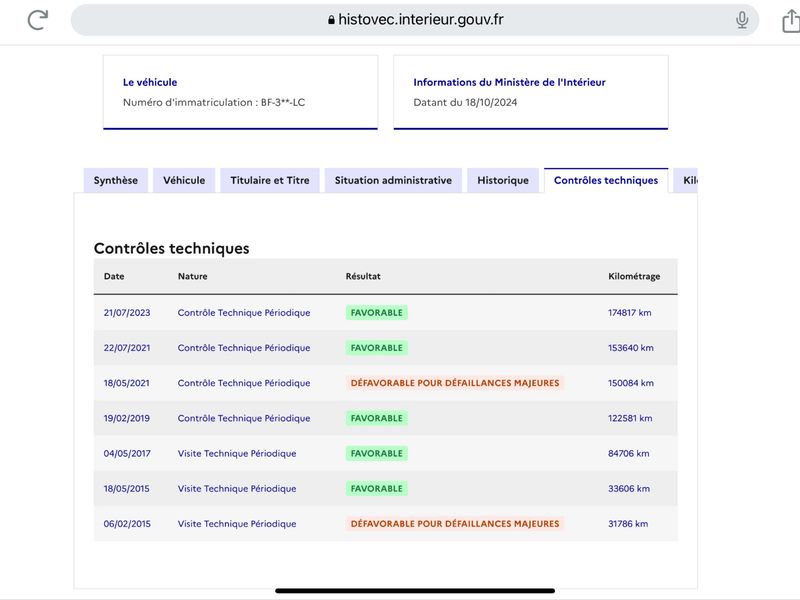The image size is (800, 600).
Task: Click the Résultat column header
Action: click(363, 276)
